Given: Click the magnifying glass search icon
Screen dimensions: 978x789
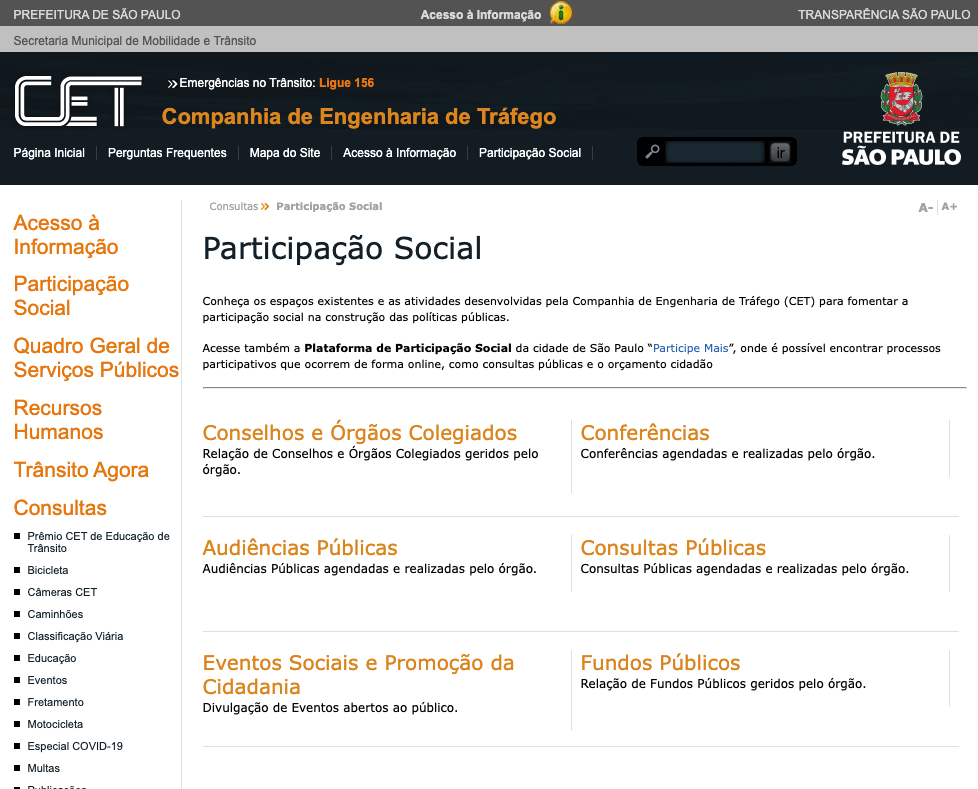Looking at the screenshot, I should point(652,152).
